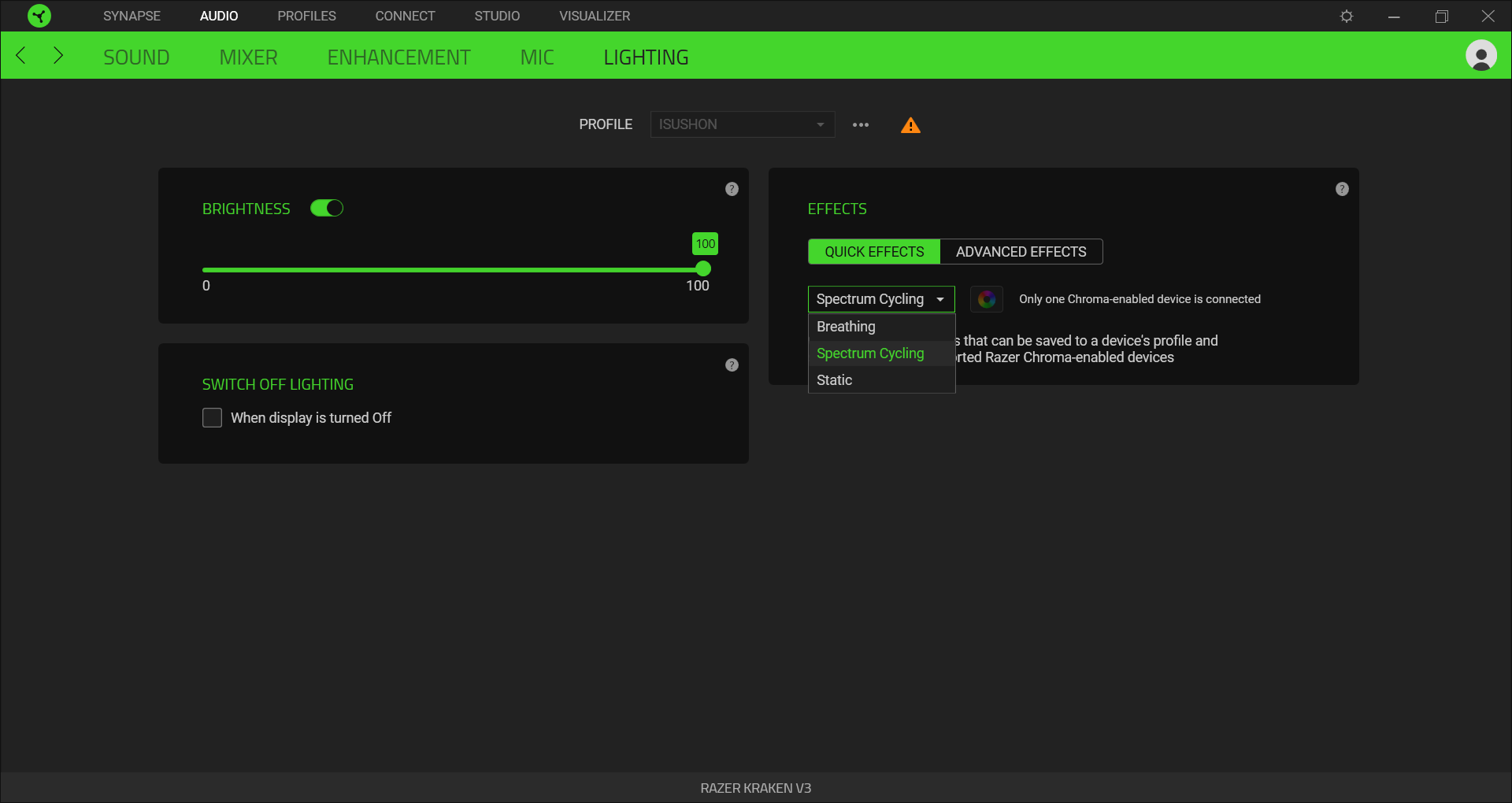Go forward with the right arrow
The height and width of the screenshot is (803, 1512).
57,55
